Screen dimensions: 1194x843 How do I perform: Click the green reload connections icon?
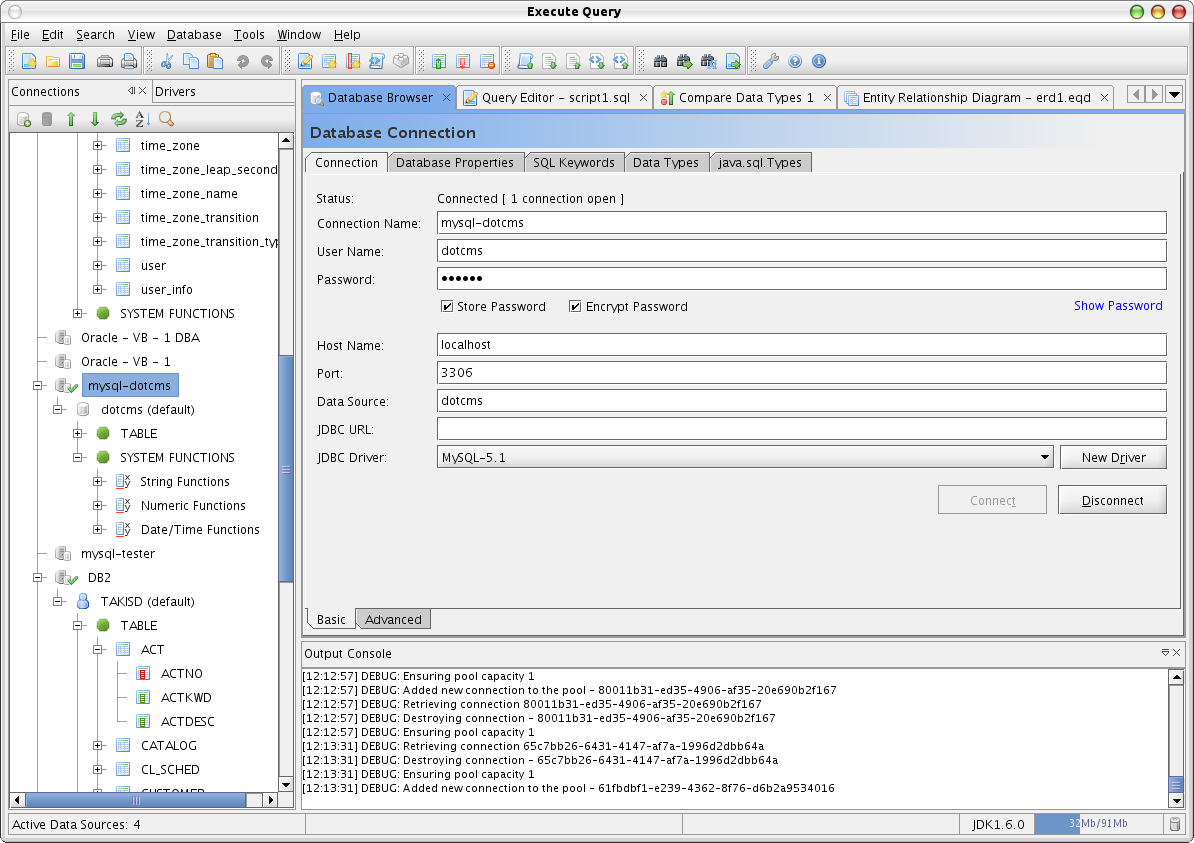pyautogui.click(x=119, y=119)
